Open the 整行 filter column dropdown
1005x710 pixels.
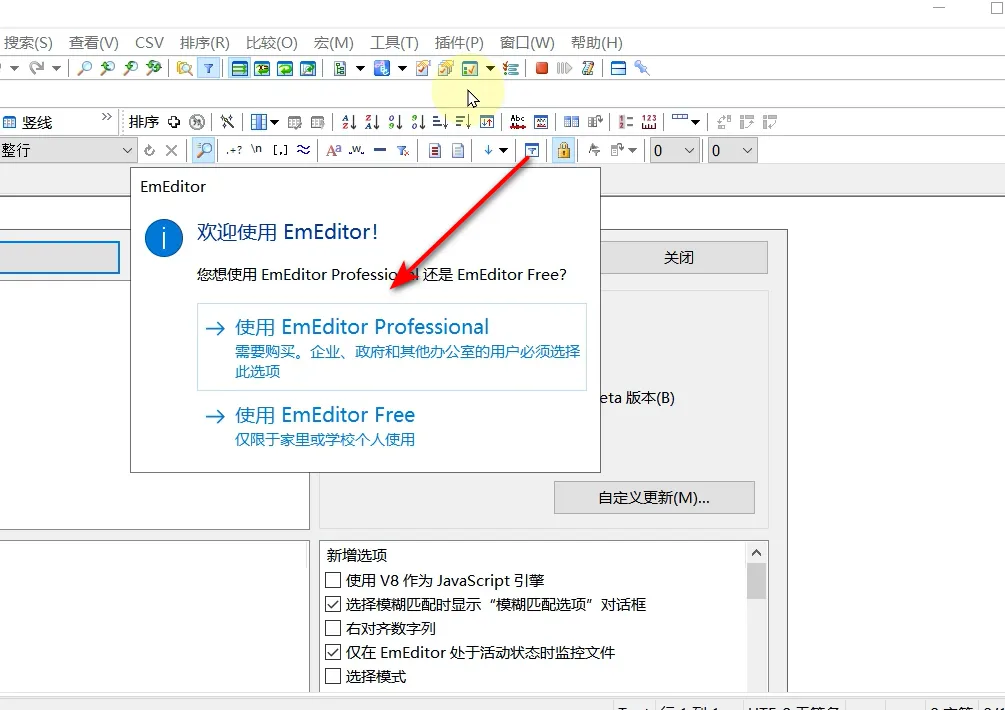click(127, 151)
